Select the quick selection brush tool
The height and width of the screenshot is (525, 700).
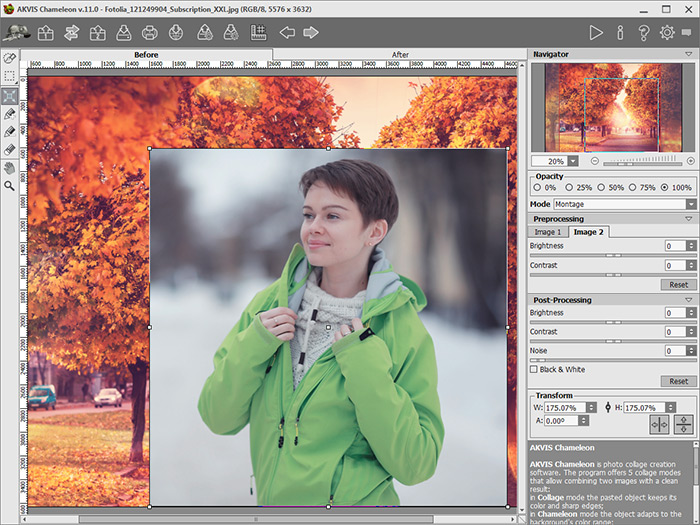click(9, 58)
